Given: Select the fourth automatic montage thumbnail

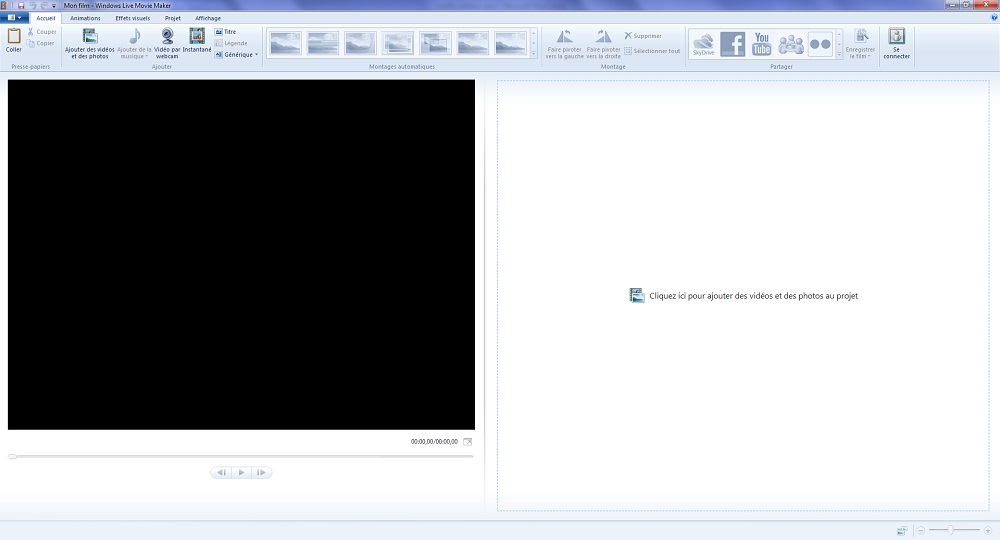Looking at the screenshot, I should click(x=398, y=43).
